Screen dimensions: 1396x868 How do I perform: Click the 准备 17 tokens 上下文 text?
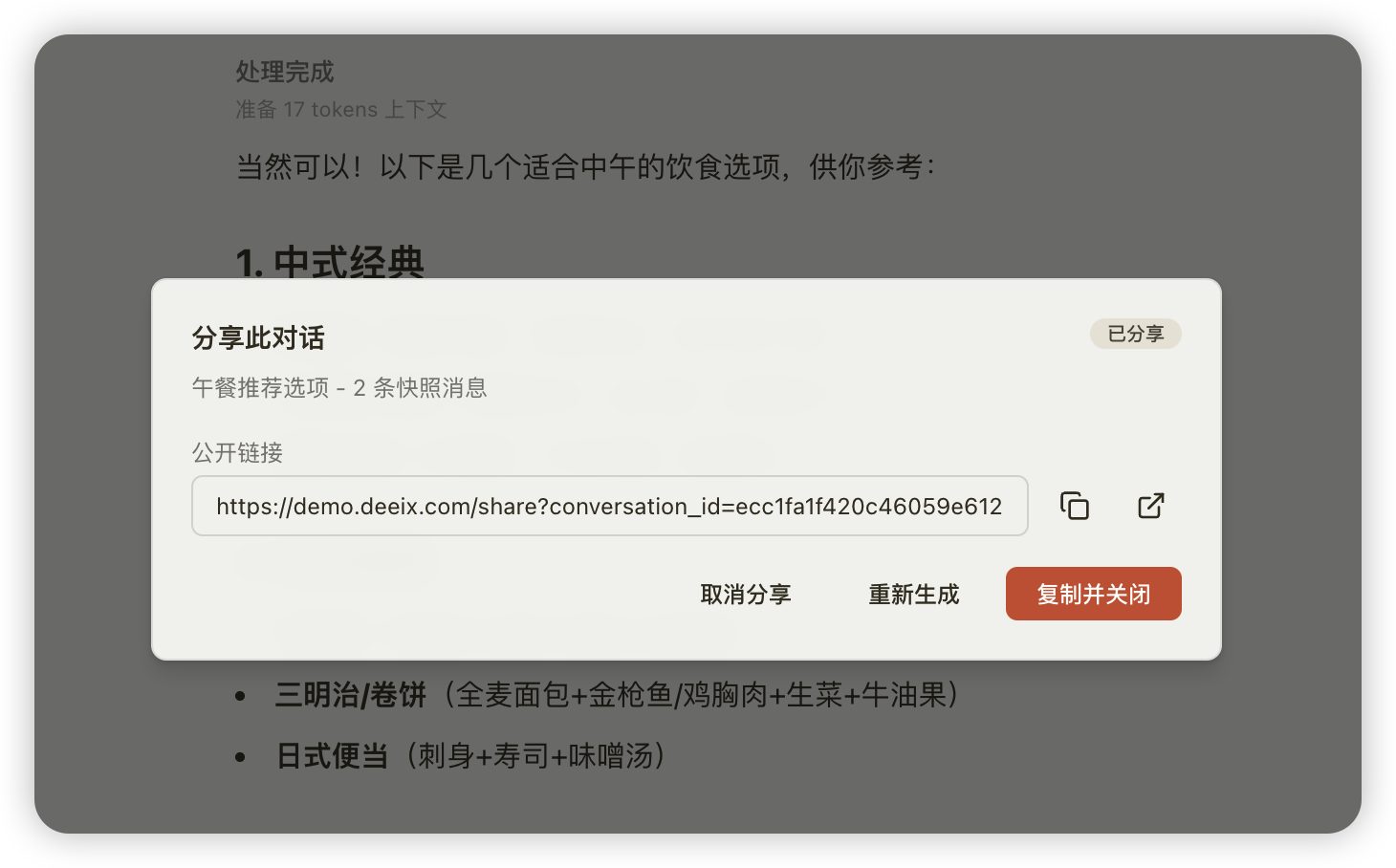click(x=341, y=109)
